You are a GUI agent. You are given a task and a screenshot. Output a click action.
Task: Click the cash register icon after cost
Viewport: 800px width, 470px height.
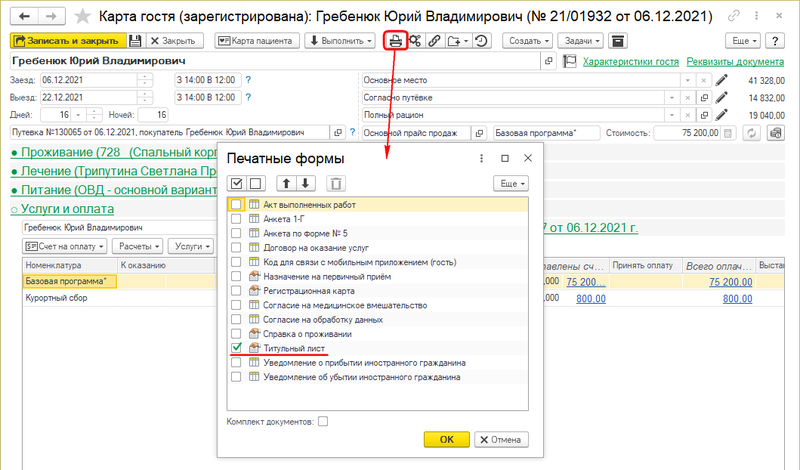(776, 133)
